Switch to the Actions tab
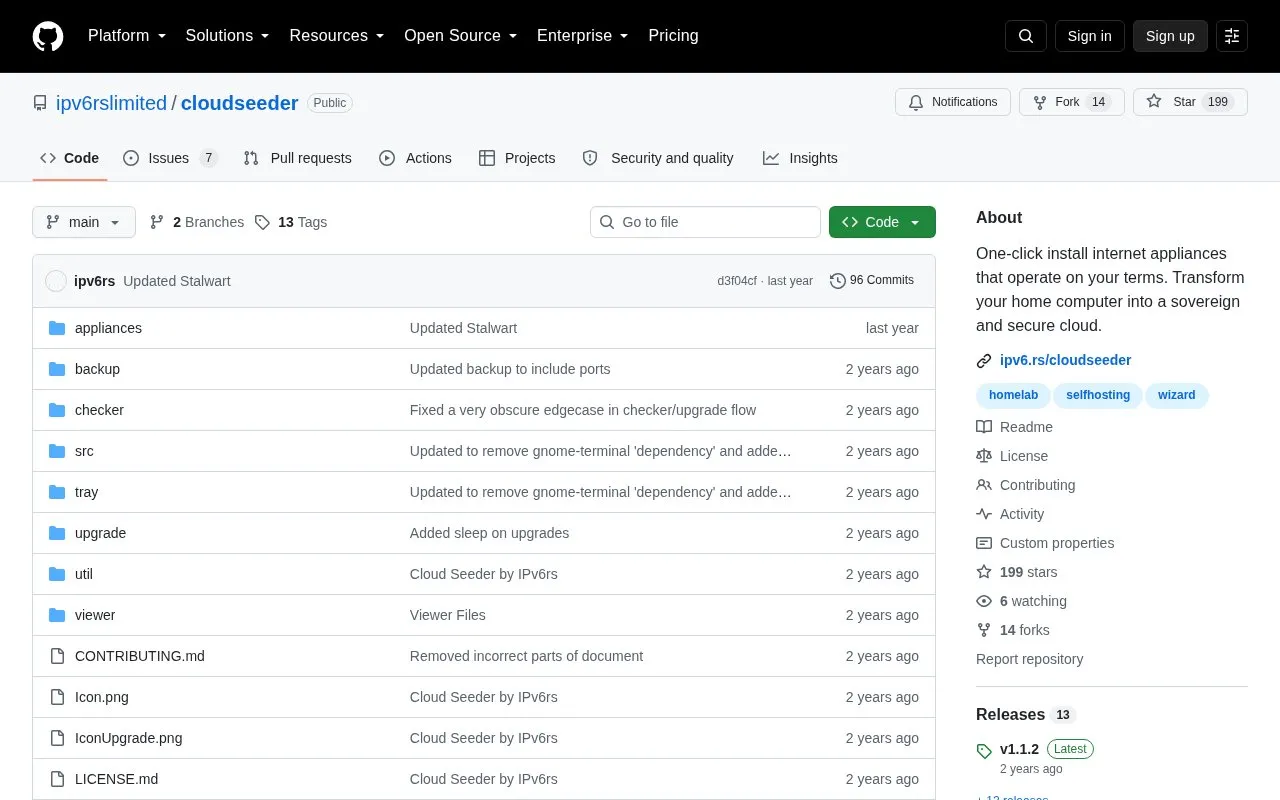1280x800 pixels. (415, 158)
